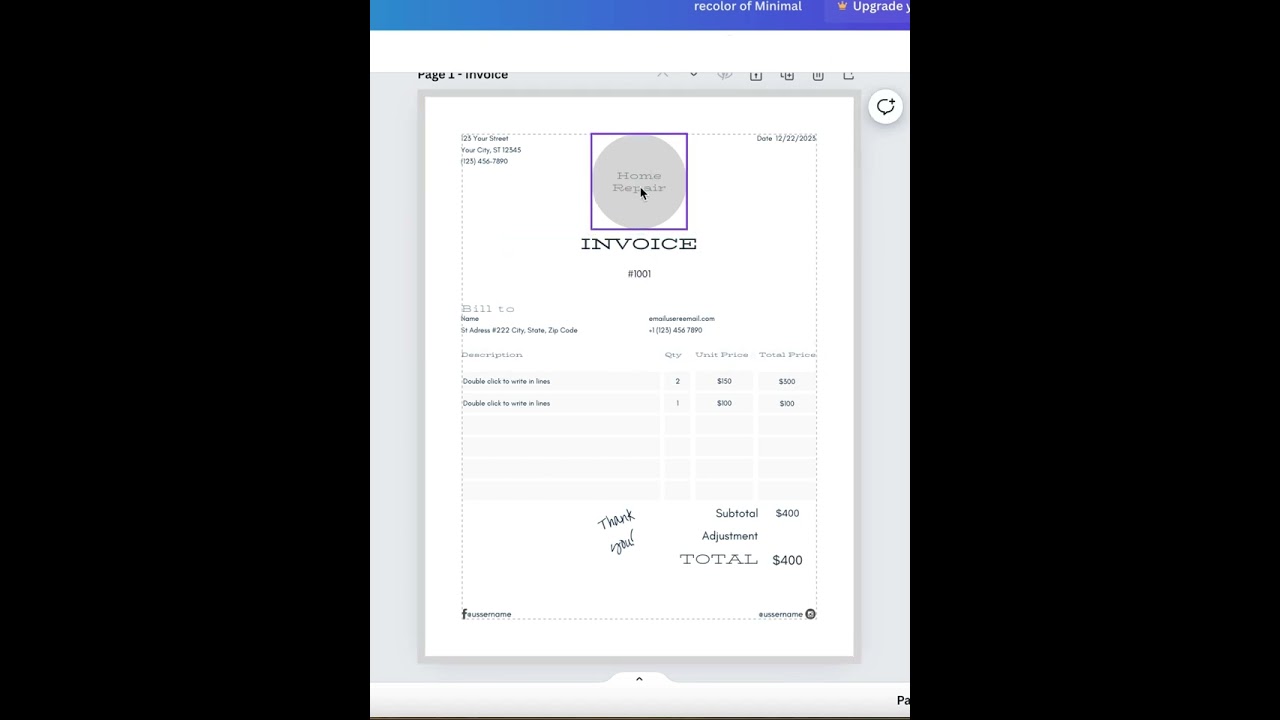The height and width of the screenshot is (720, 1280).
Task: Click the Thank you handwritten graphic
Action: [x=618, y=531]
